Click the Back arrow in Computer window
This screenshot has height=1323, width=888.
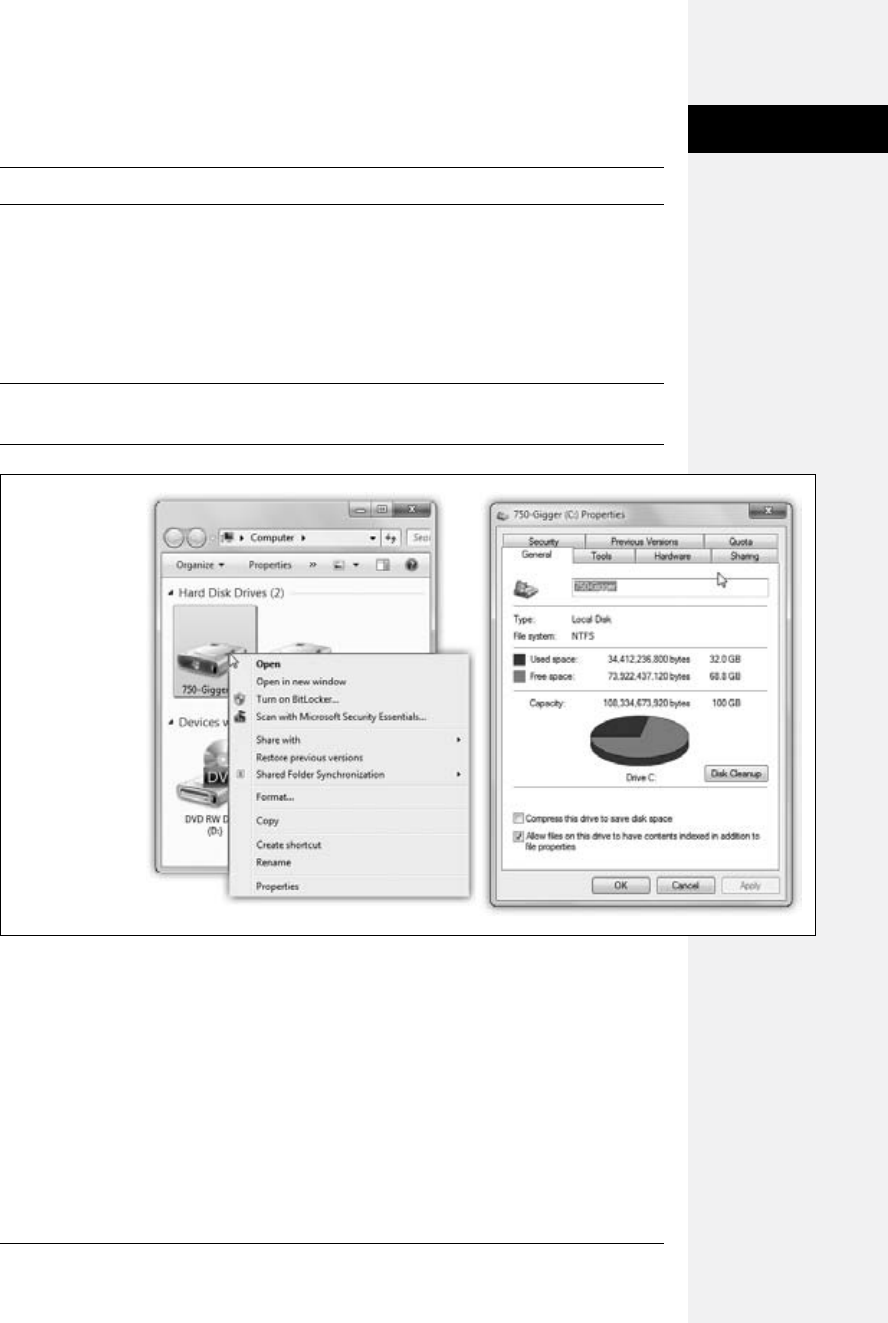174,538
